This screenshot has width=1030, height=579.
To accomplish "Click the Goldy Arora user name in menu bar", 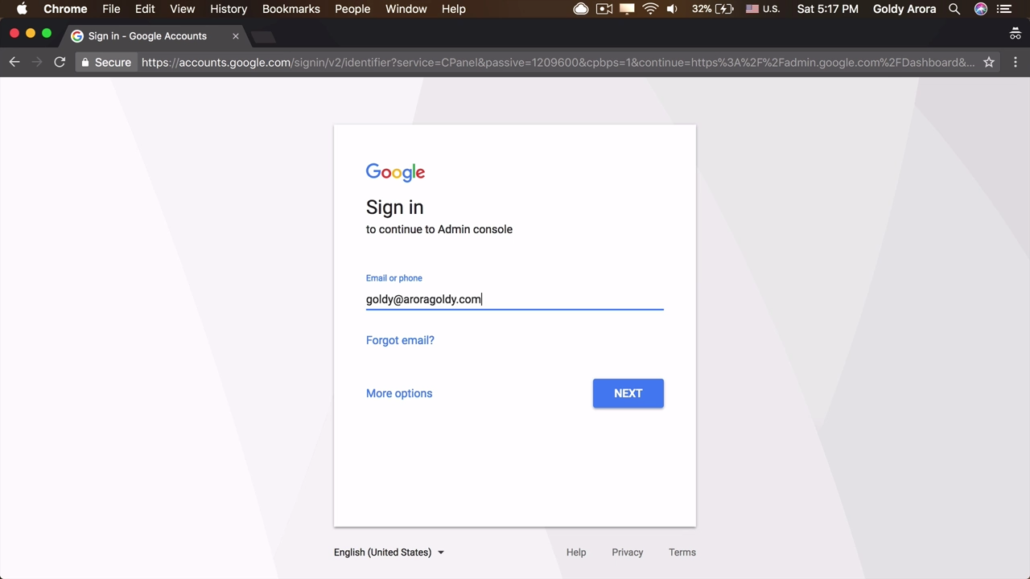I will point(904,9).
